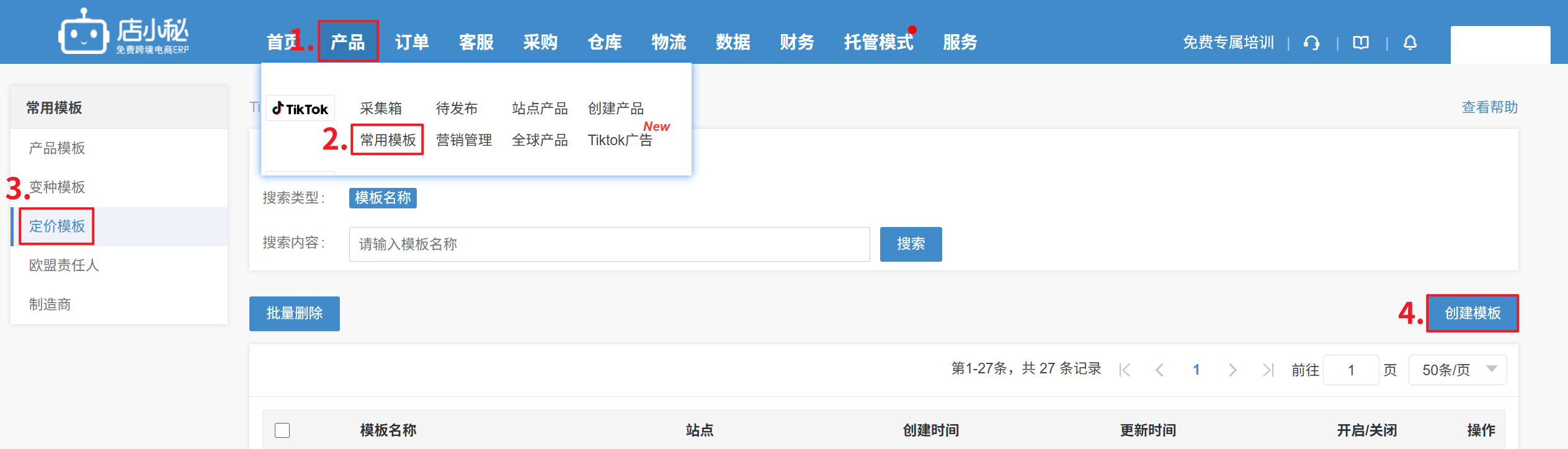Click the 第1-27条，共 27 条记录 text

[x=1026, y=368]
